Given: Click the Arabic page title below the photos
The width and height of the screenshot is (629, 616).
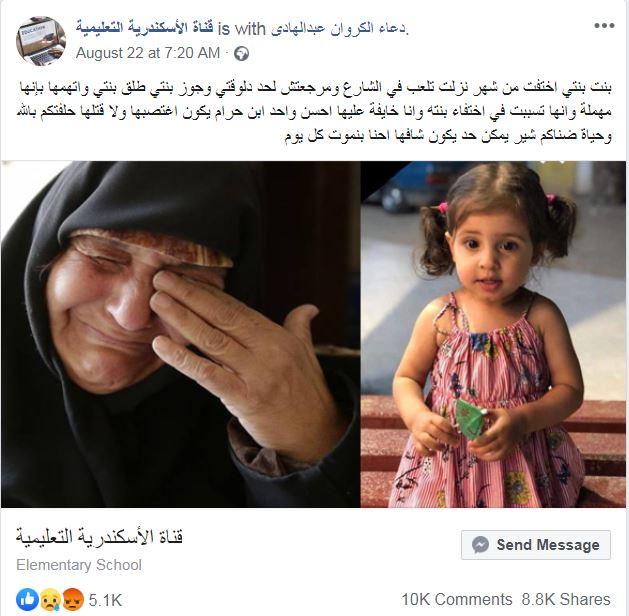Looking at the screenshot, I should click(99, 537).
